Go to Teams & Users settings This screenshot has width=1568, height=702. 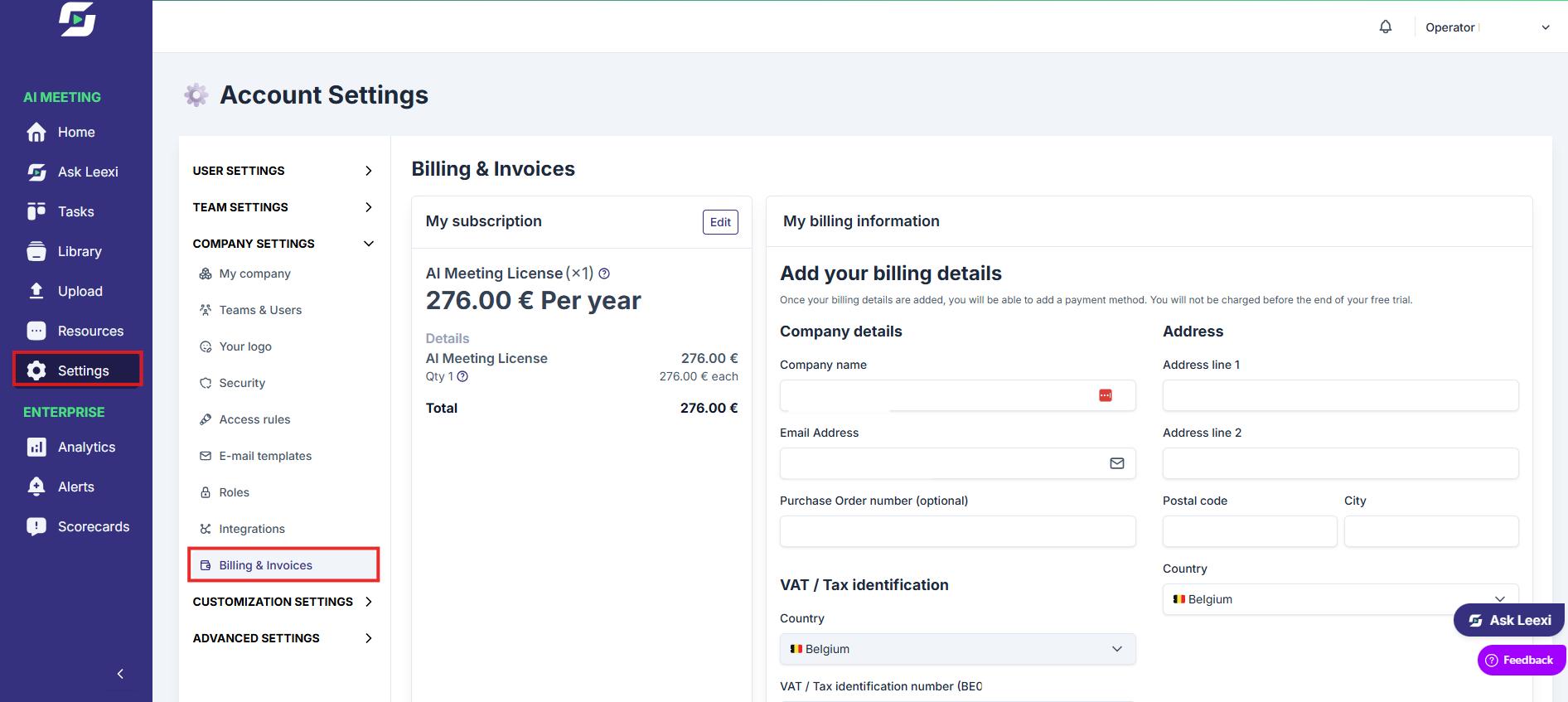[x=260, y=310]
